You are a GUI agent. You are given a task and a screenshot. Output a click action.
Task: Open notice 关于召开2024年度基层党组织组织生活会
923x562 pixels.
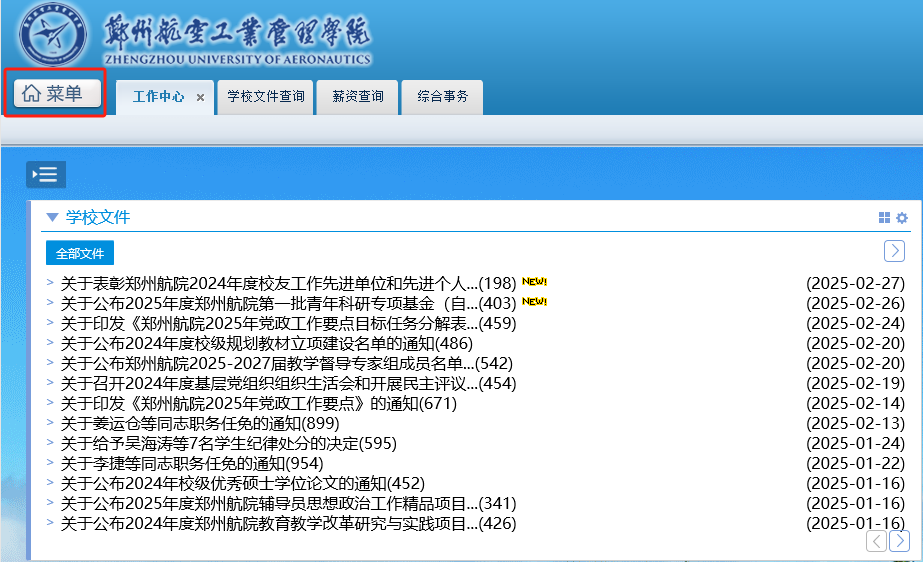(288, 384)
